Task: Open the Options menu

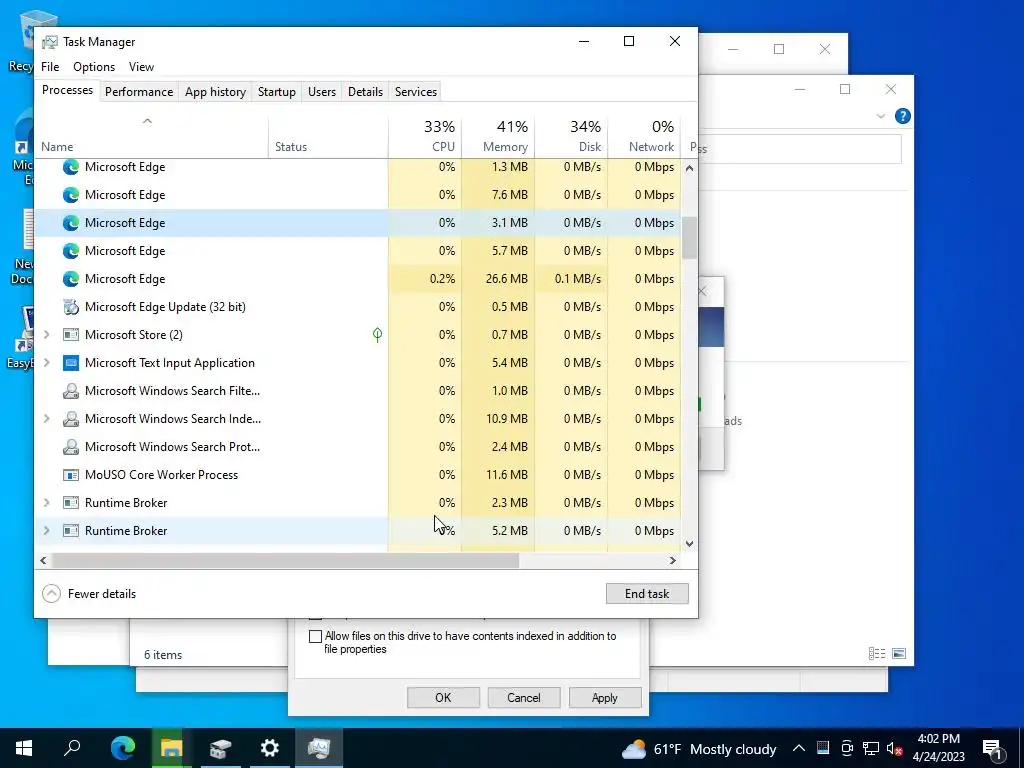Action: [94, 67]
